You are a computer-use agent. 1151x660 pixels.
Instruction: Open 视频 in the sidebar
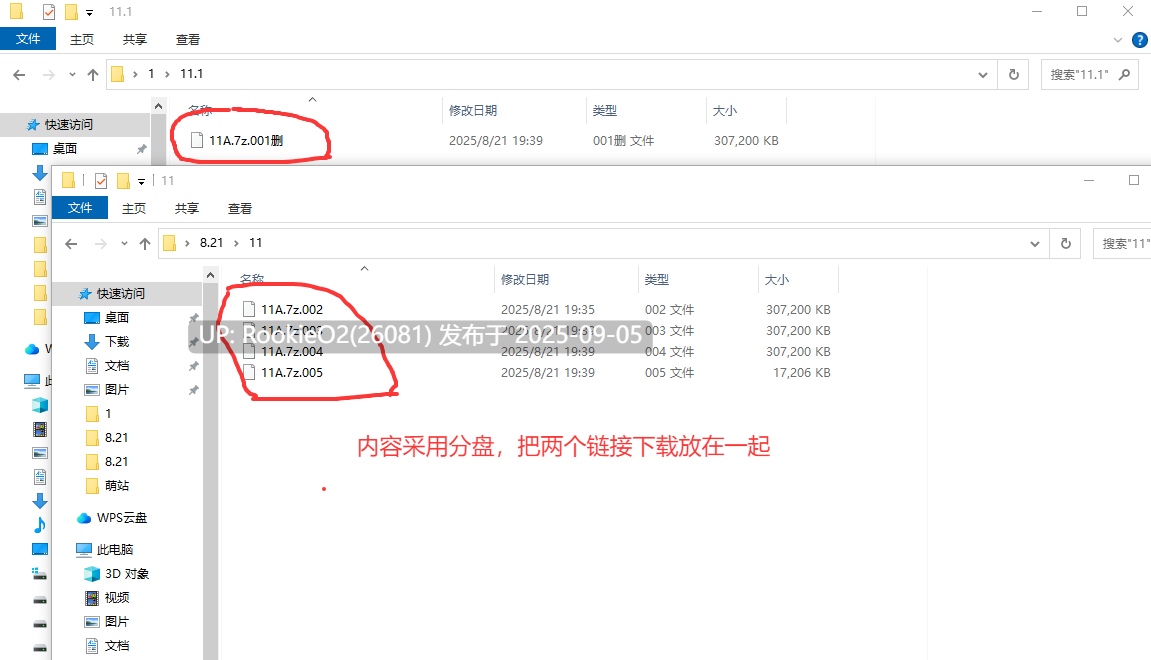117,598
